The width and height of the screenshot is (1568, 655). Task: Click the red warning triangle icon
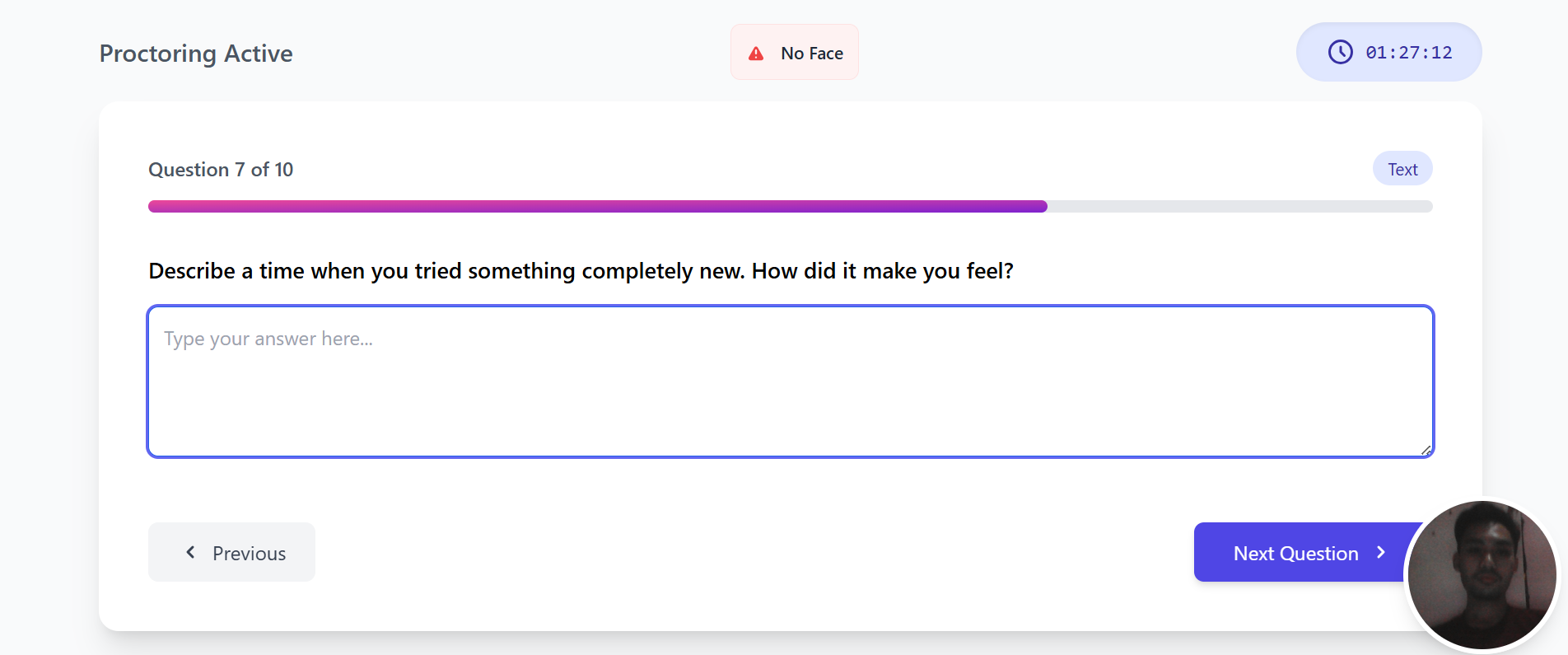tap(756, 54)
